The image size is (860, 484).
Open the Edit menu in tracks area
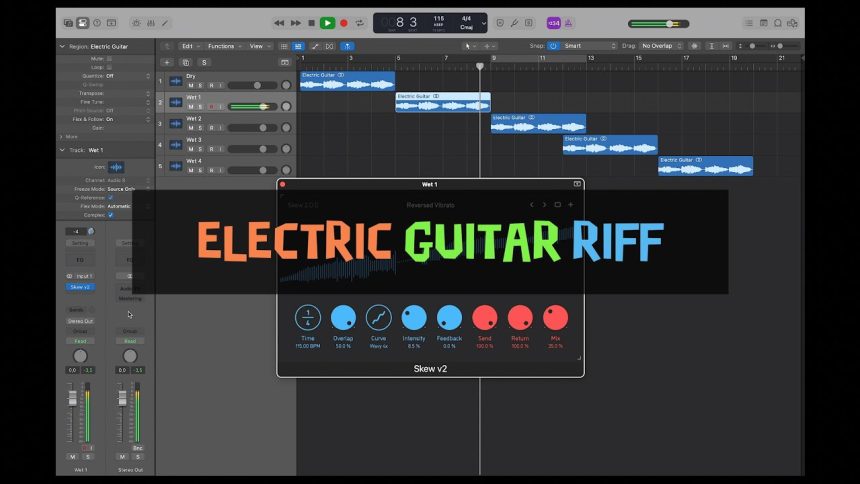tap(189, 46)
